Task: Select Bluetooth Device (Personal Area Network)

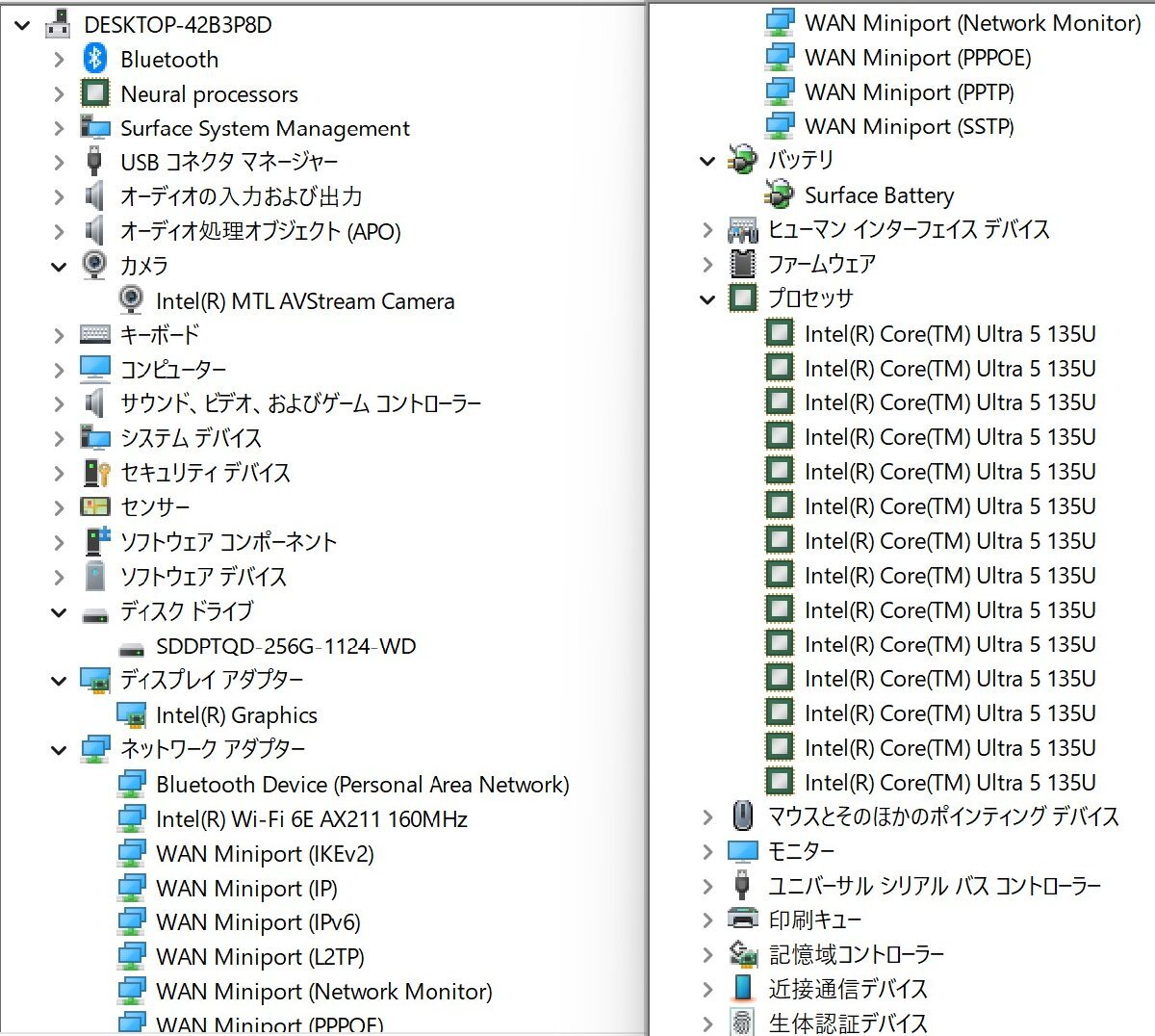Action: (x=363, y=785)
